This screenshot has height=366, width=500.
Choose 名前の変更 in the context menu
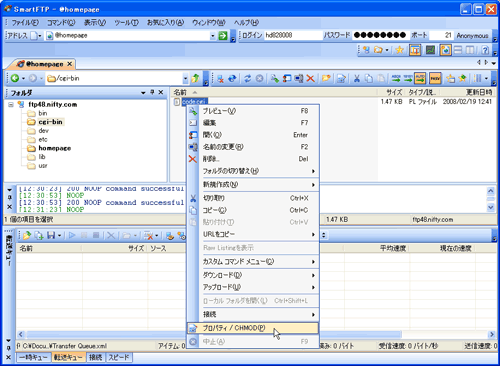point(253,147)
